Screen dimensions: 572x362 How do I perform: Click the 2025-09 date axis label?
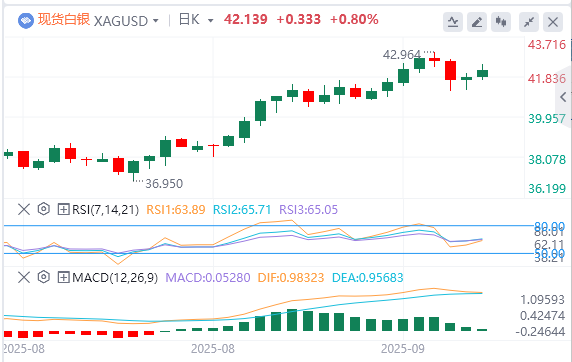point(403,349)
